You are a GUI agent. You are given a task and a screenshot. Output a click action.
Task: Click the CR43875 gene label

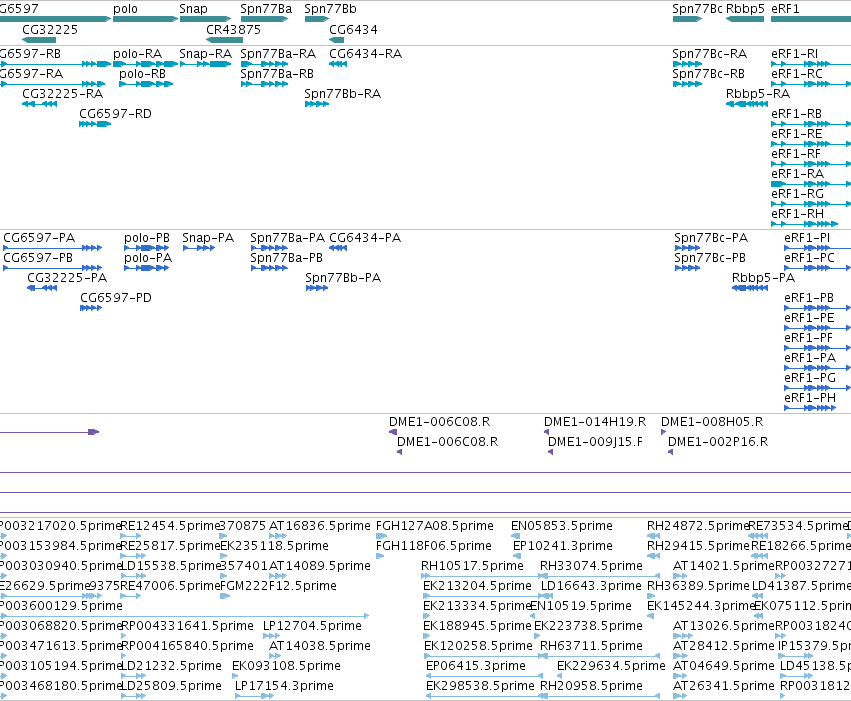point(233,30)
